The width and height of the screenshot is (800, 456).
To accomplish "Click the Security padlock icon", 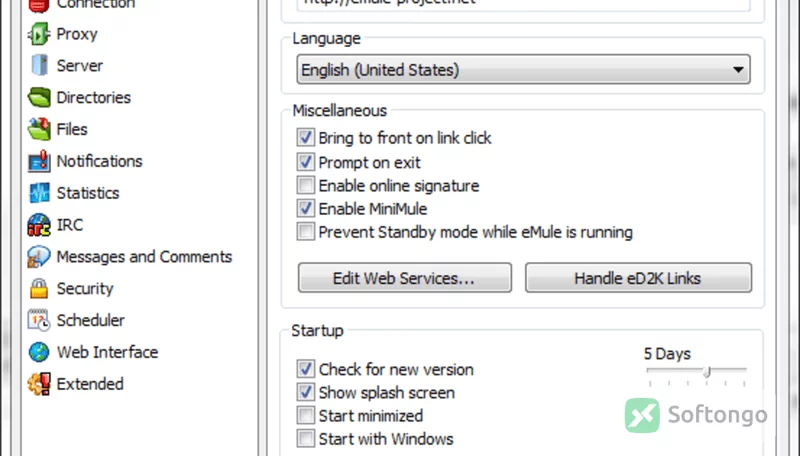I will click(39, 288).
